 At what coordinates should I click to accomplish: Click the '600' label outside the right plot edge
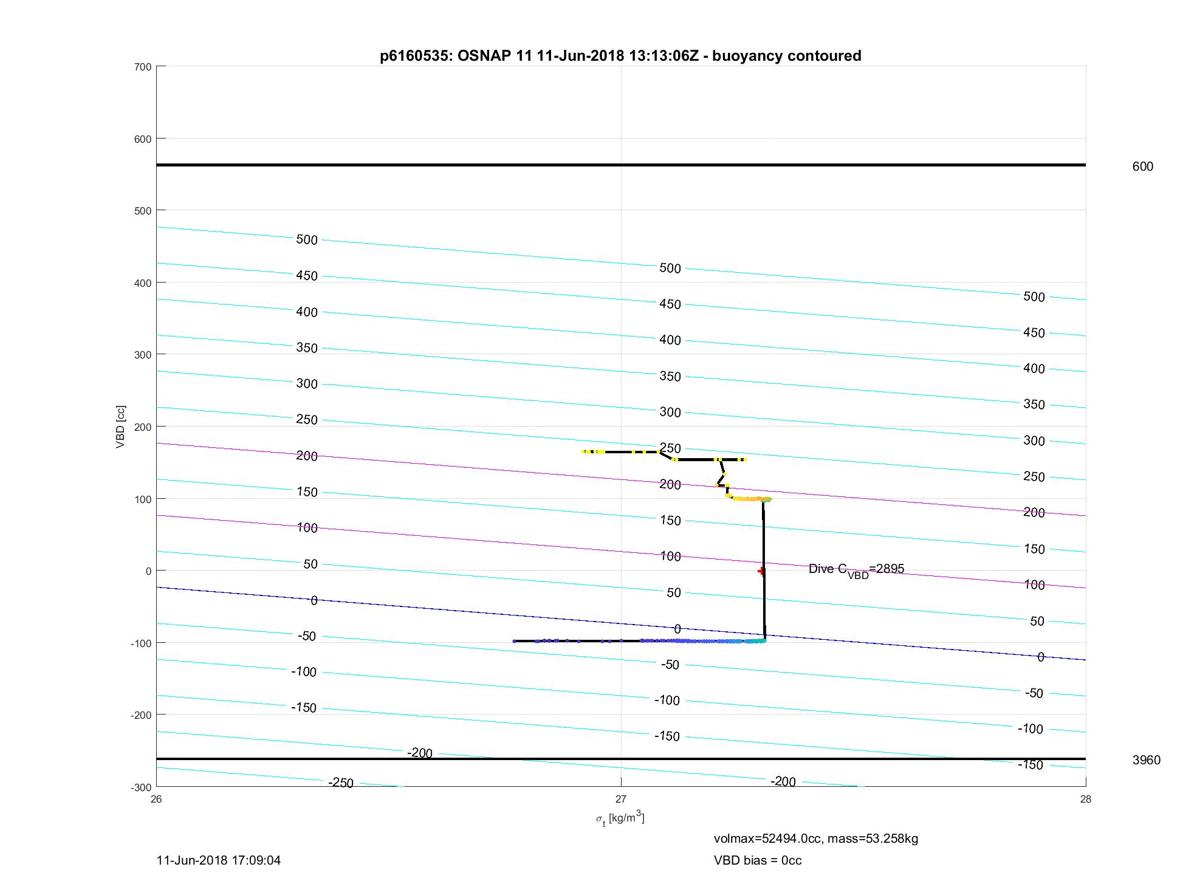(1142, 167)
